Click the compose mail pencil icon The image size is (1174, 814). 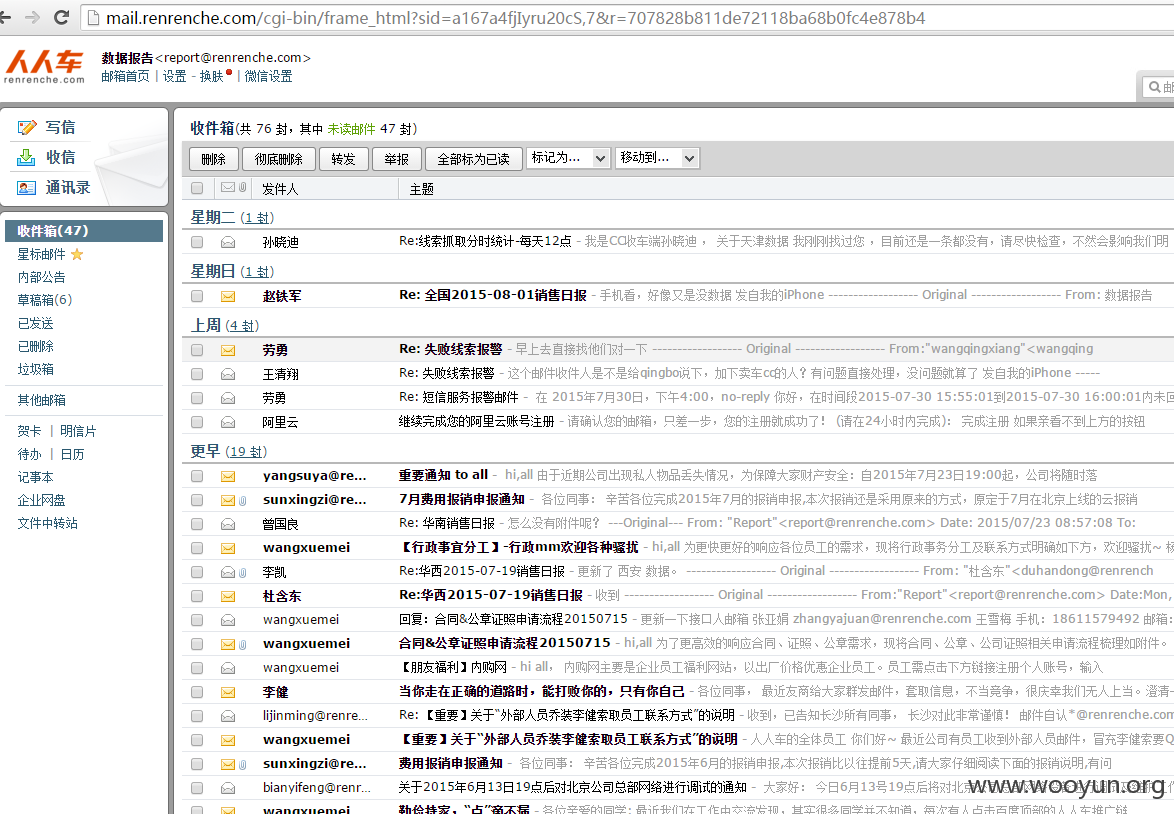[x=27, y=127]
